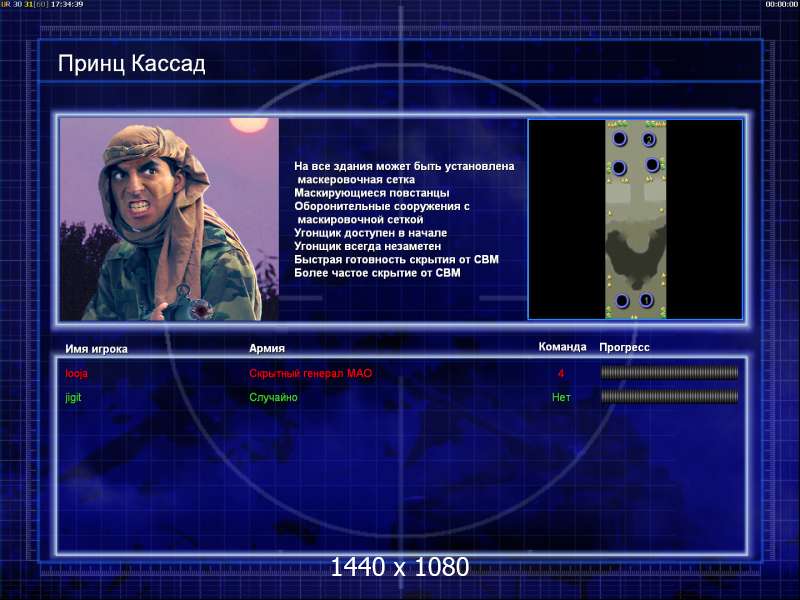This screenshot has width=800, height=600.
Task: Click the 'Принц Кассад' title
Action: point(132,64)
